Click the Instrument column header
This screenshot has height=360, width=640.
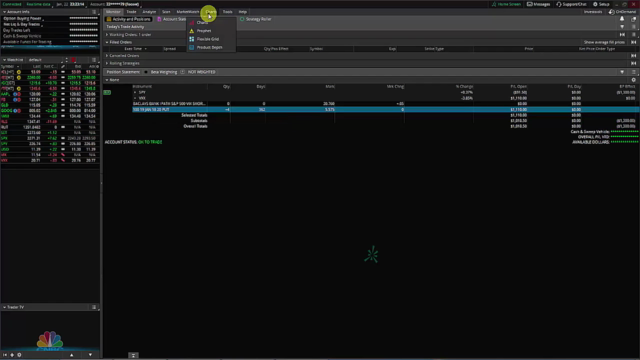142,87
